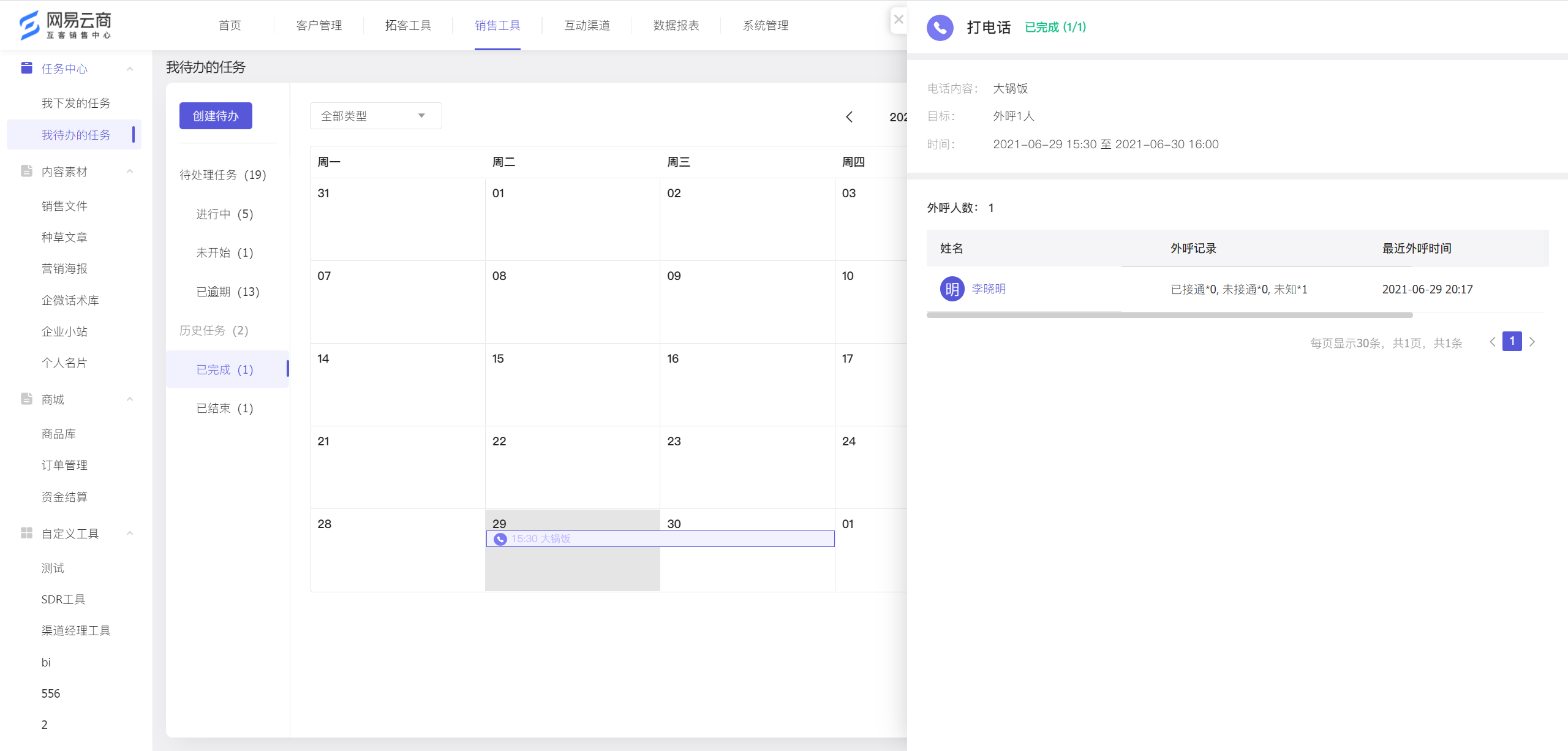The width and height of the screenshot is (1568, 751).
Task: Collapse the 任务中心 menu group
Action: click(x=130, y=69)
